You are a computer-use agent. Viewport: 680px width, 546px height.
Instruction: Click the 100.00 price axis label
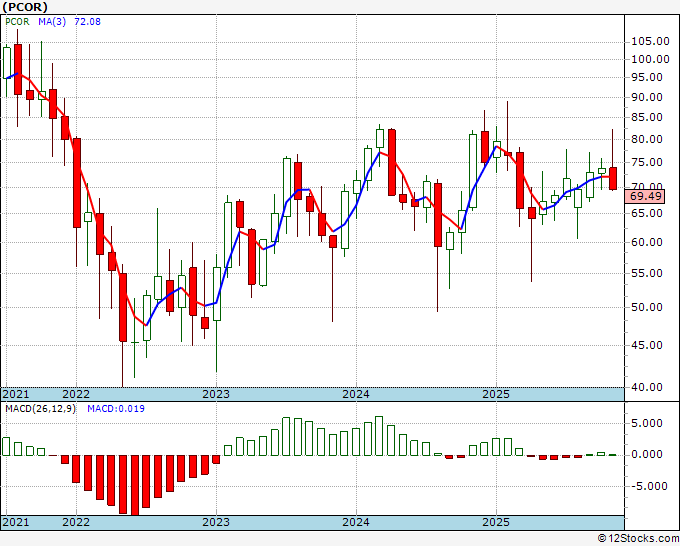pyautogui.click(x=650, y=59)
